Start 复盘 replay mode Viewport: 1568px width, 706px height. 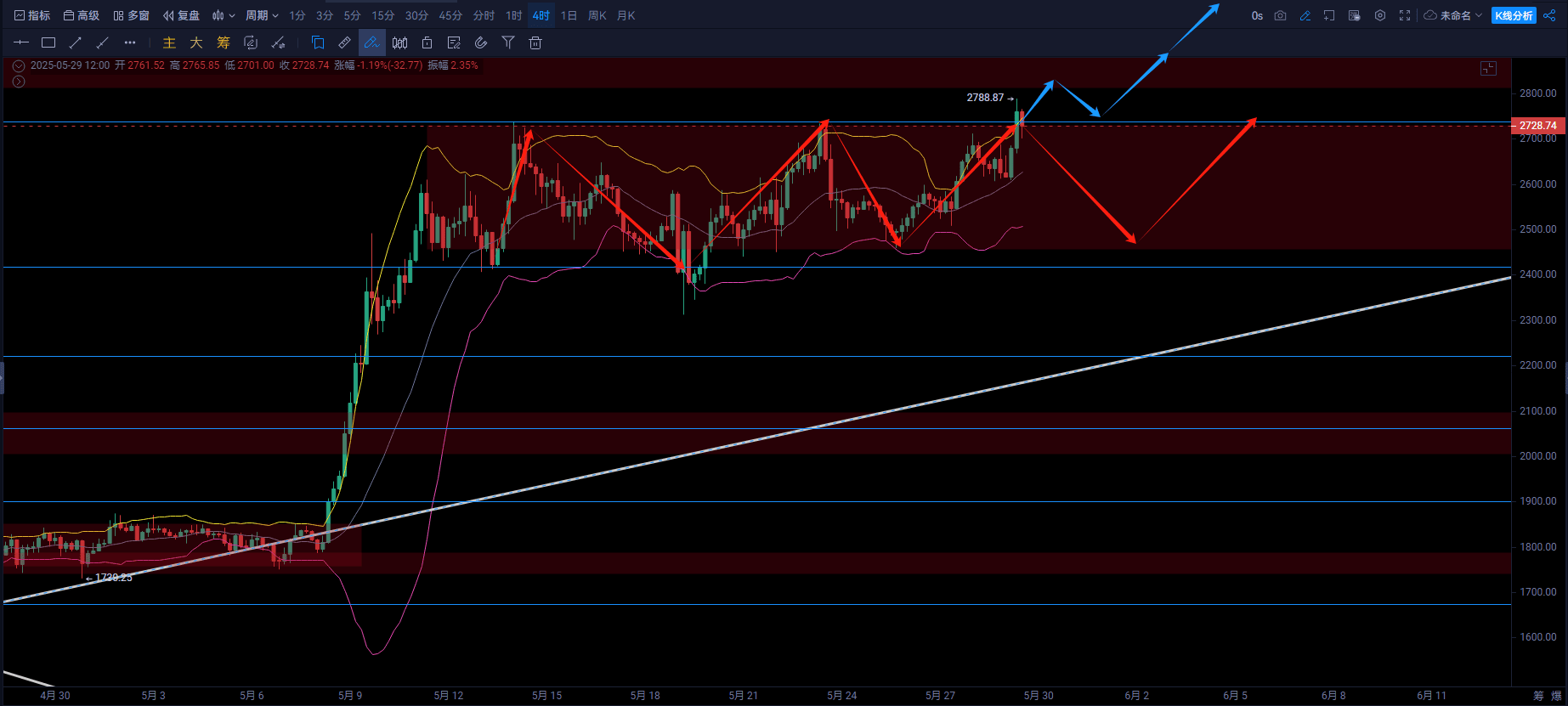click(x=181, y=15)
